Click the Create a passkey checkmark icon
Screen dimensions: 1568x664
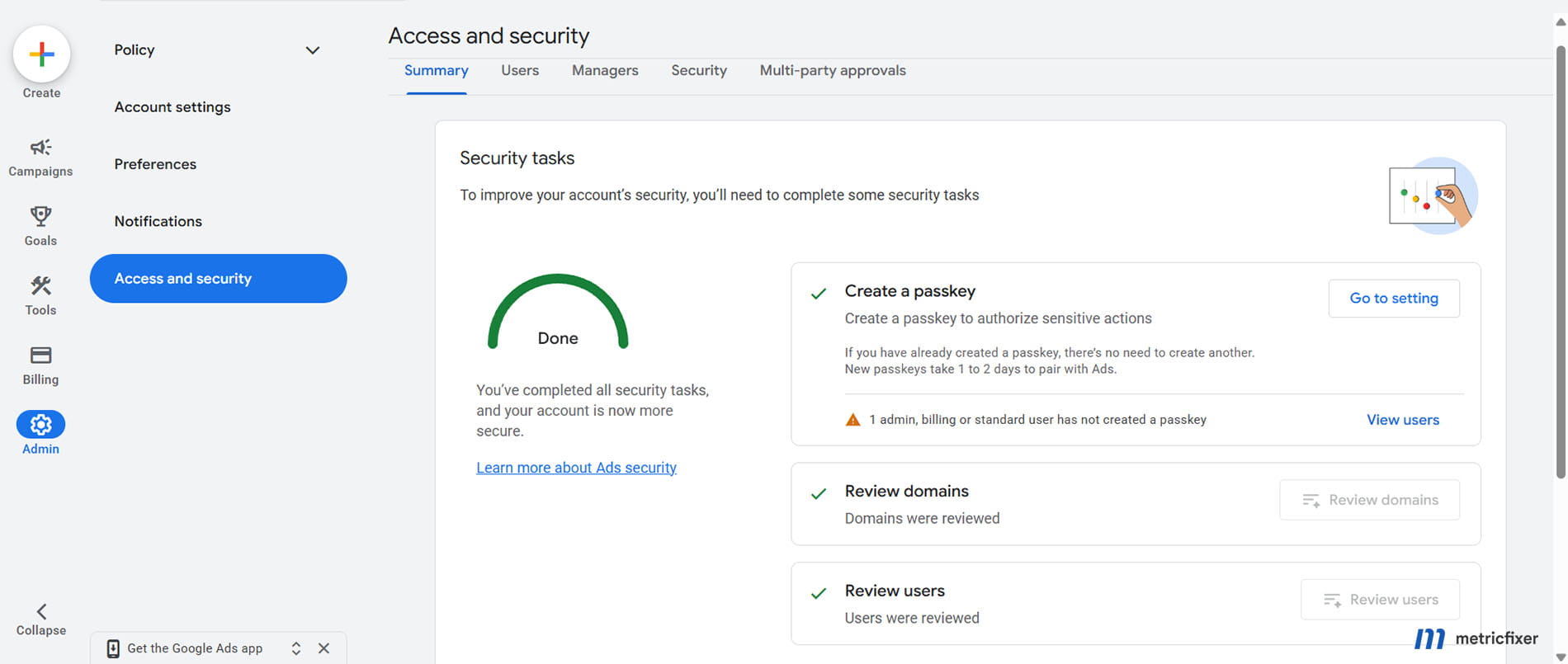[x=819, y=294]
